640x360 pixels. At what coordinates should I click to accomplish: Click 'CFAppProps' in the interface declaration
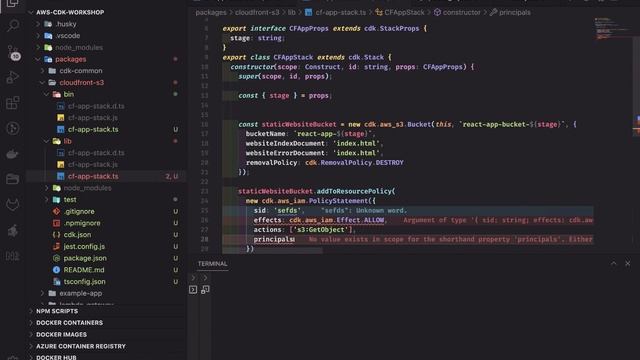pyautogui.click(x=309, y=29)
